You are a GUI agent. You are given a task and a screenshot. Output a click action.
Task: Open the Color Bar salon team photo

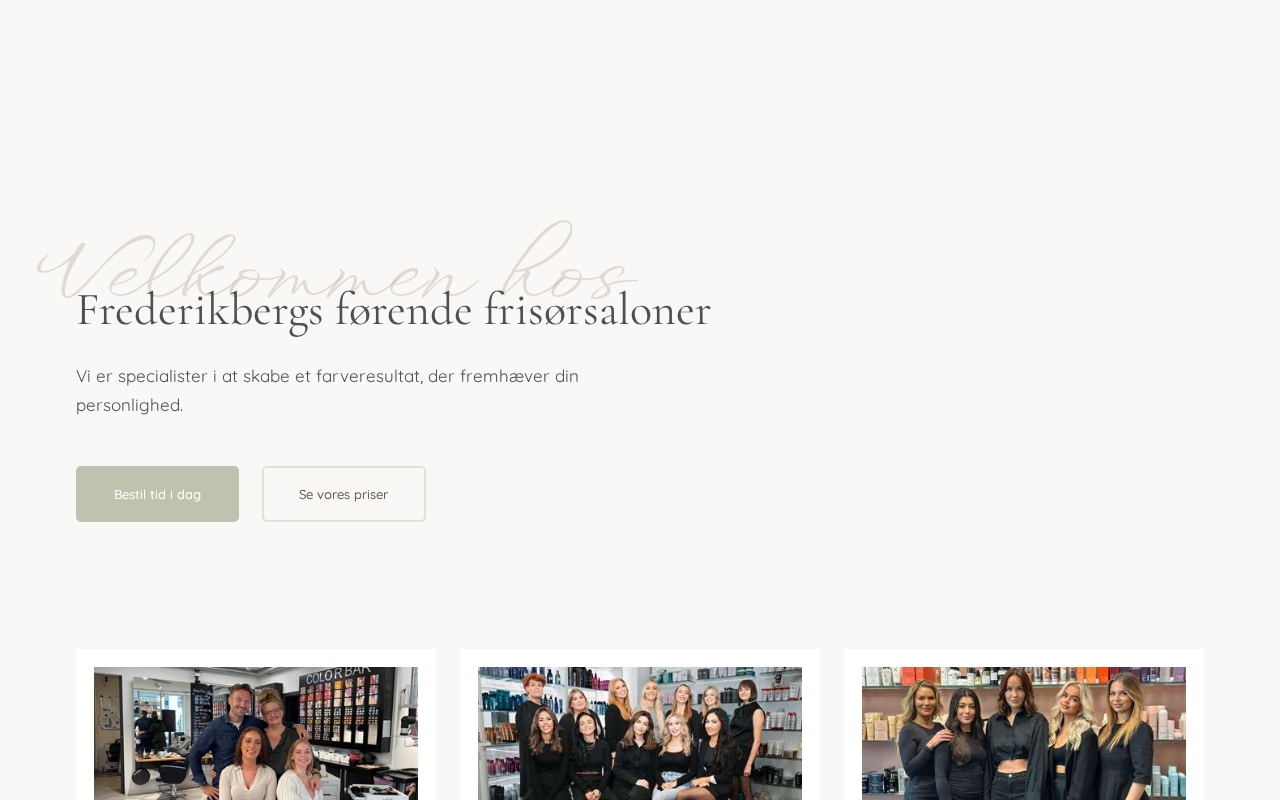[x=256, y=733]
